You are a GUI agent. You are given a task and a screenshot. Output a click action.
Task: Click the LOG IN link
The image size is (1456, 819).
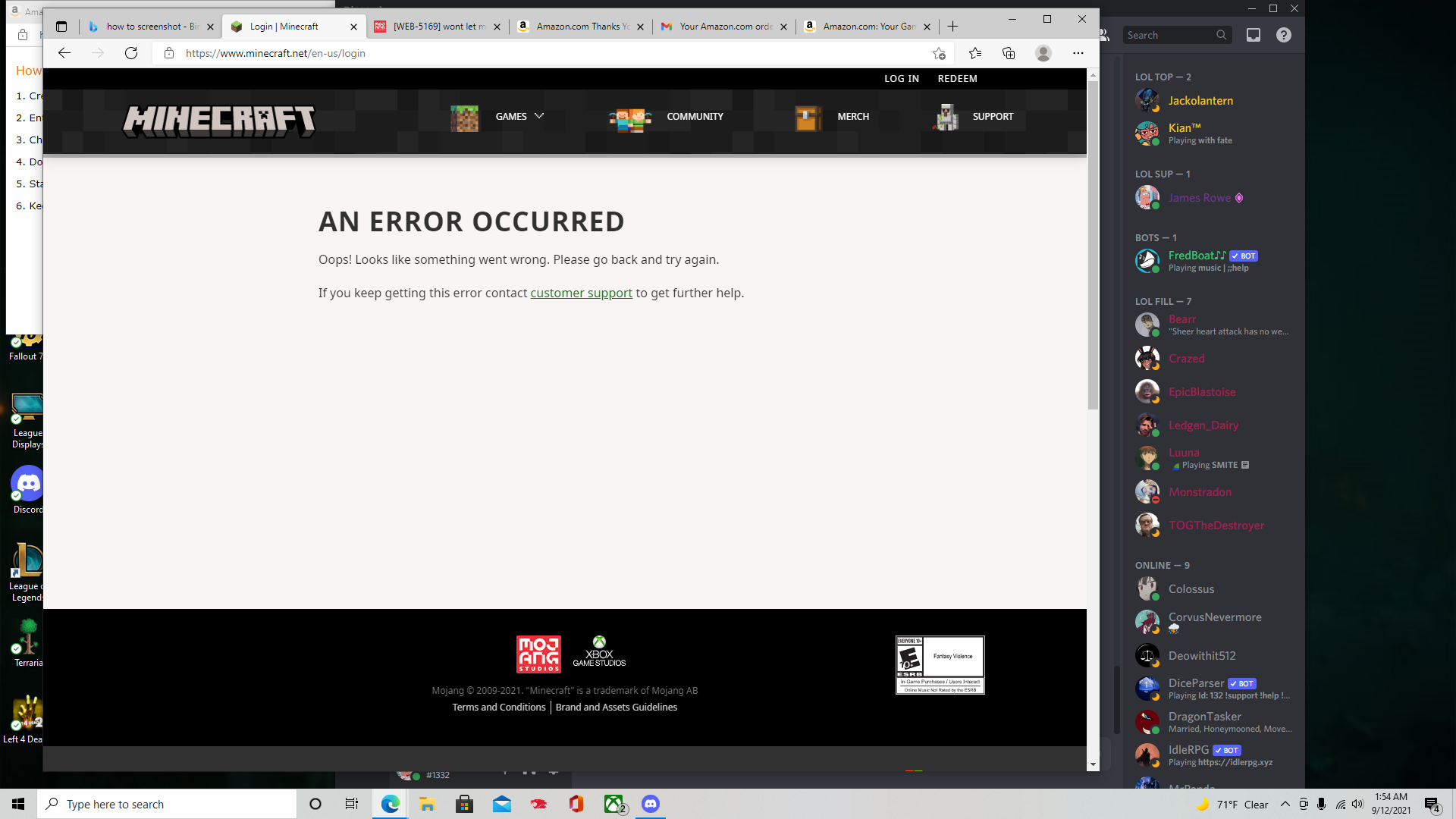pyautogui.click(x=901, y=79)
